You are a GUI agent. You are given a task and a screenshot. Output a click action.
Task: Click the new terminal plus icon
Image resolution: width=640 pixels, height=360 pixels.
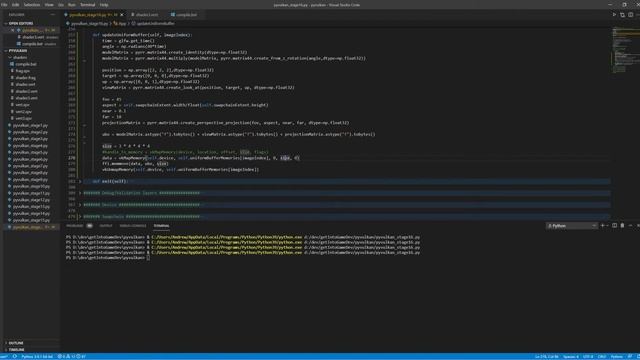pos(602,225)
